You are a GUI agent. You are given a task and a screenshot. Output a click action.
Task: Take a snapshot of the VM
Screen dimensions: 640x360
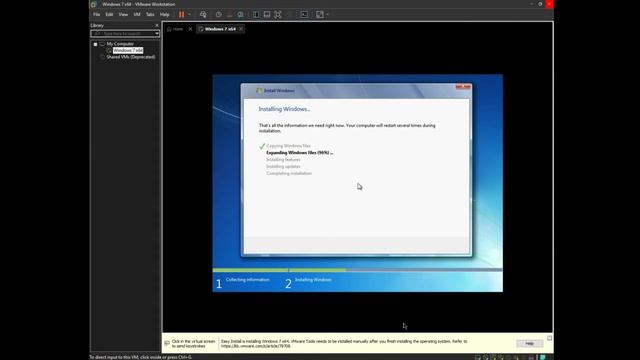tap(219, 14)
